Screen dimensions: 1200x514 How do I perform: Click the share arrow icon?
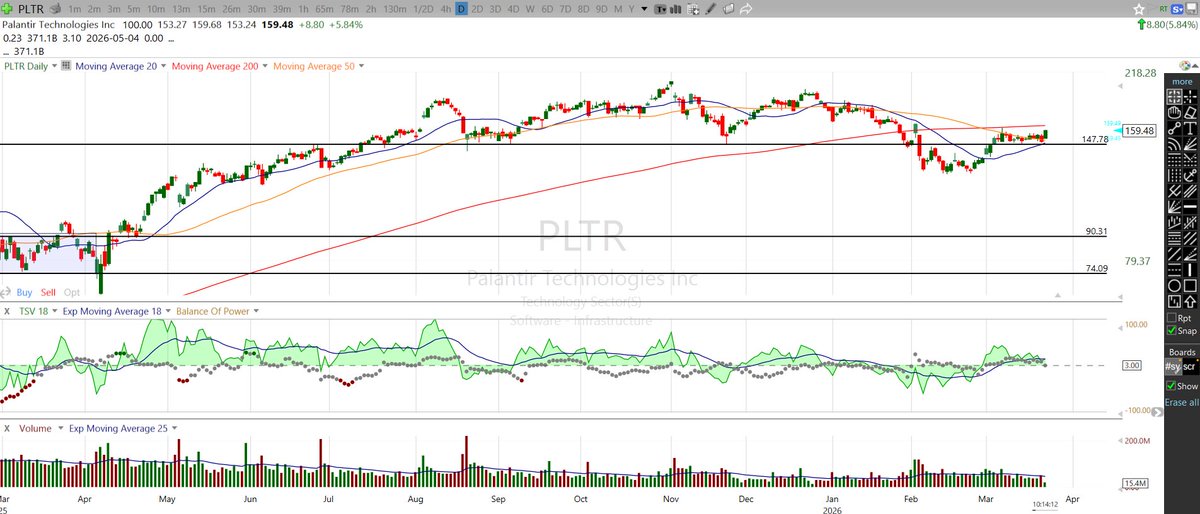pyautogui.click(x=746, y=9)
